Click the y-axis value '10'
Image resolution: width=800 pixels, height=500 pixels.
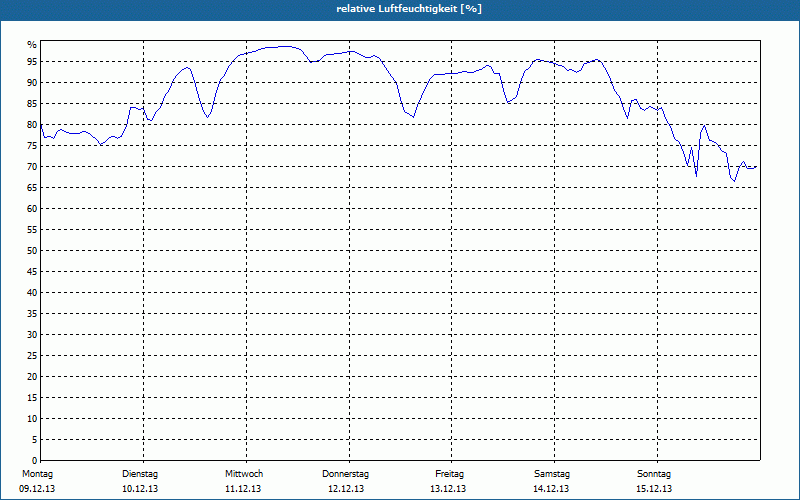(x=32, y=418)
